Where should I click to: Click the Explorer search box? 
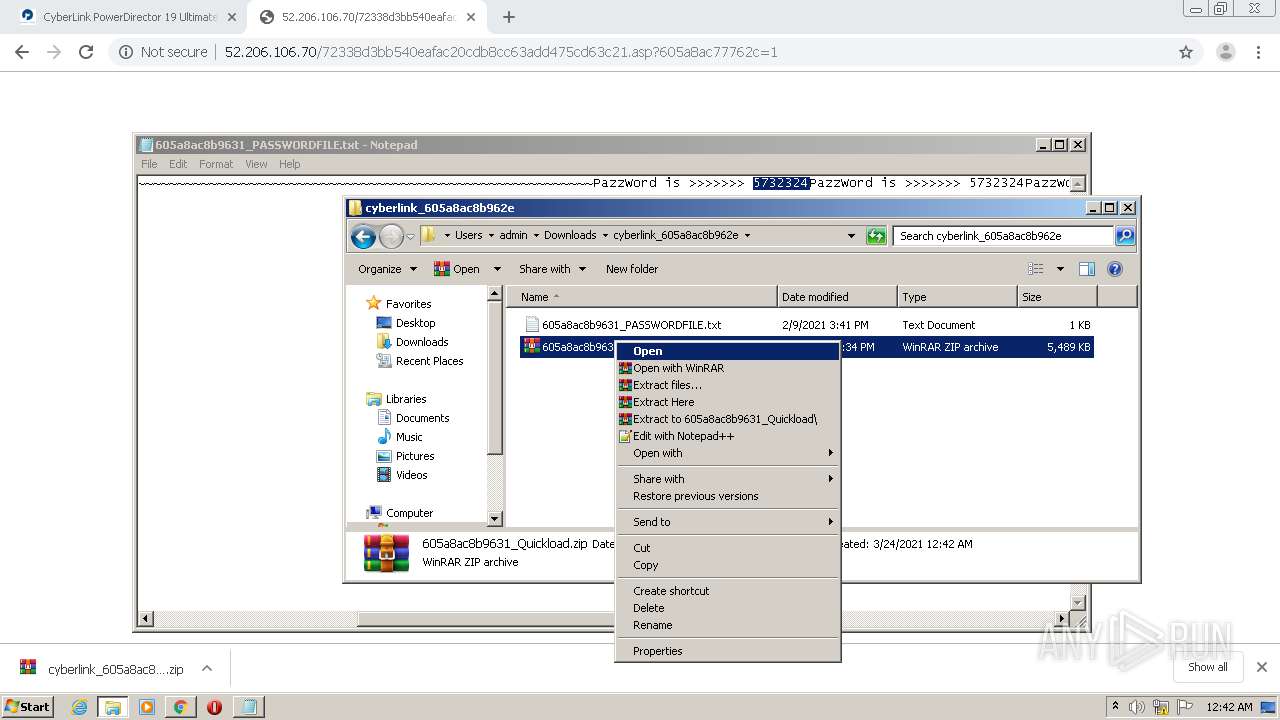point(1003,236)
